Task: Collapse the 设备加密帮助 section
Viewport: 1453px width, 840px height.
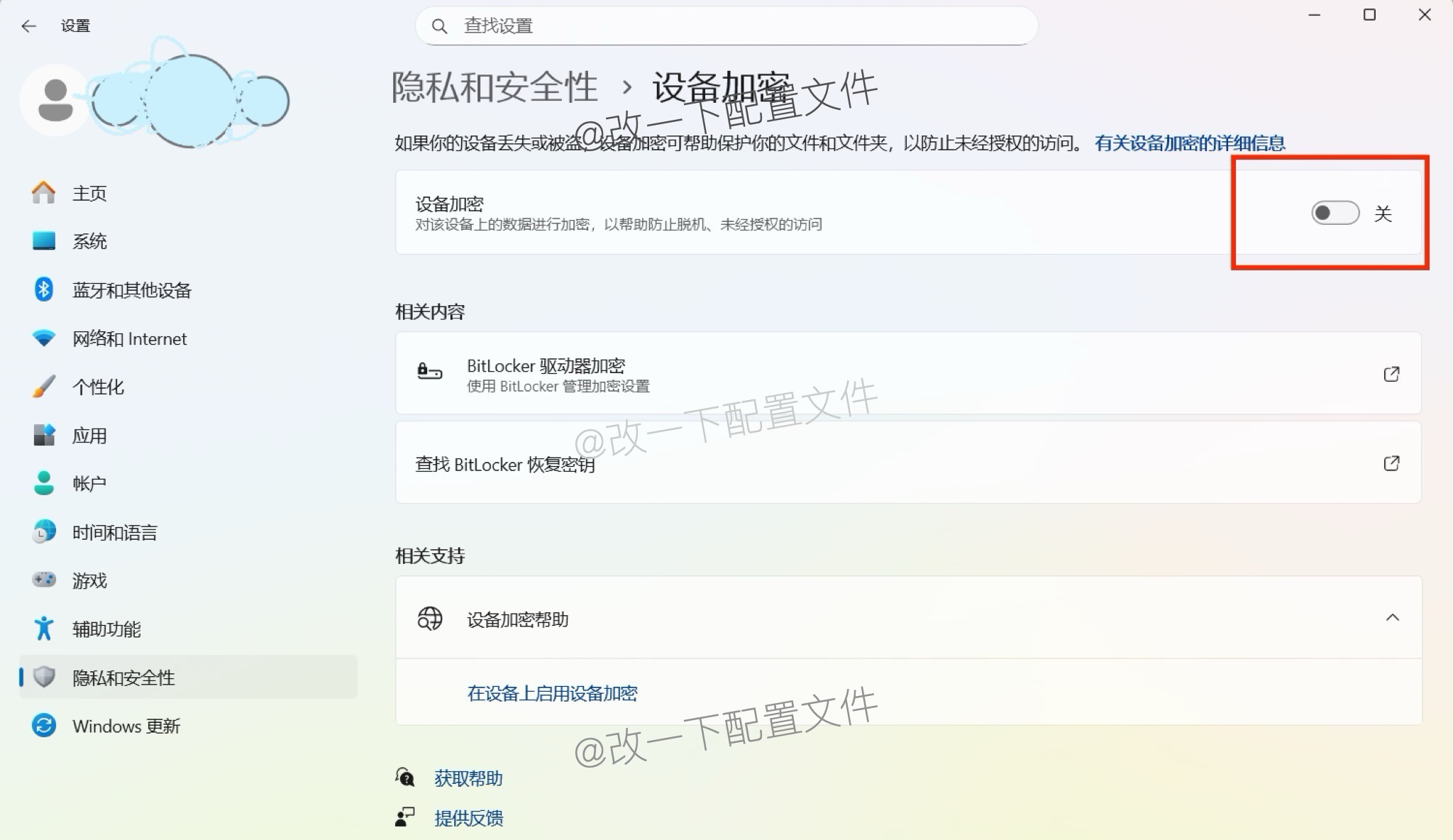Action: point(1392,618)
